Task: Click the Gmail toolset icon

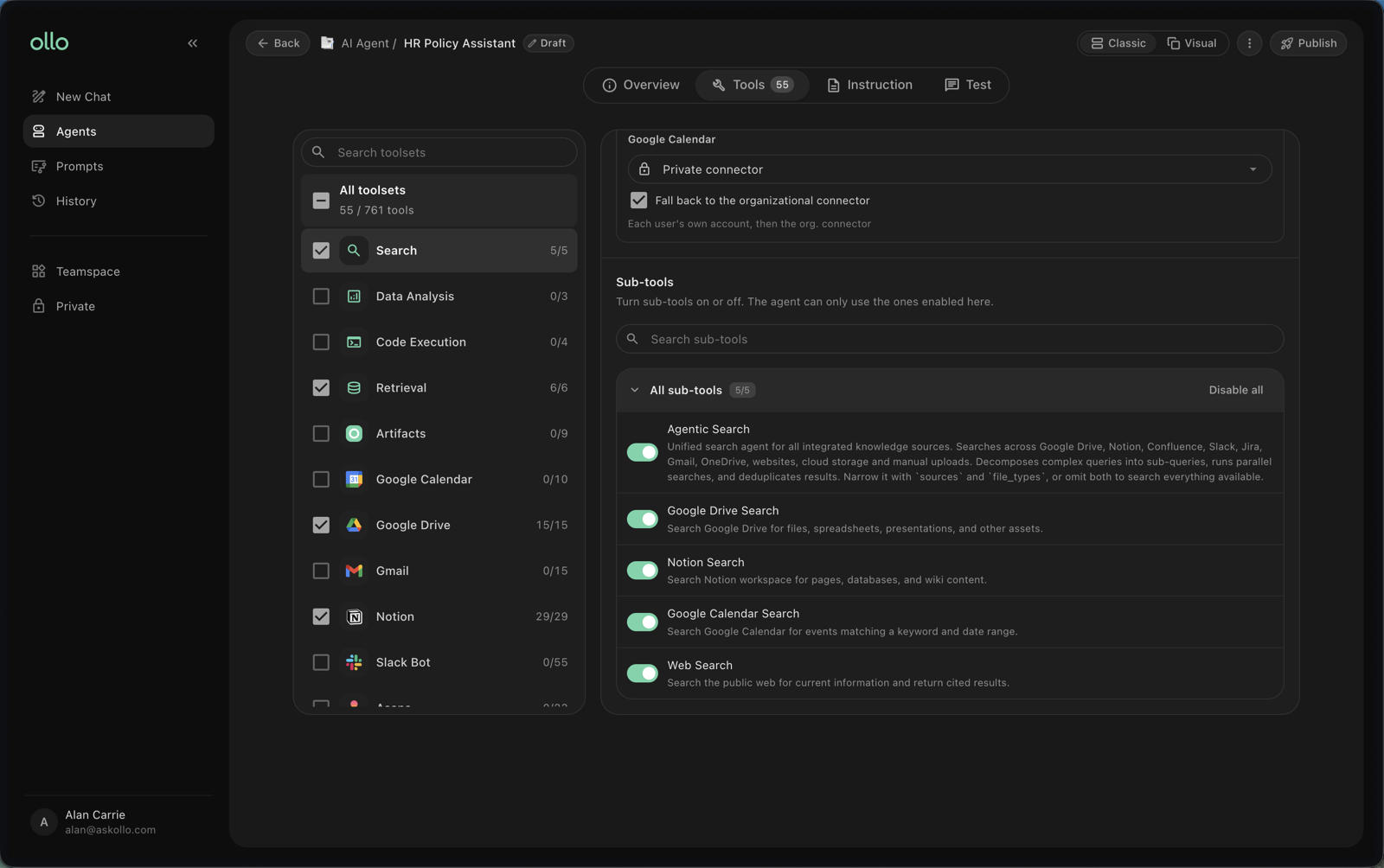Action: pos(354,571)
